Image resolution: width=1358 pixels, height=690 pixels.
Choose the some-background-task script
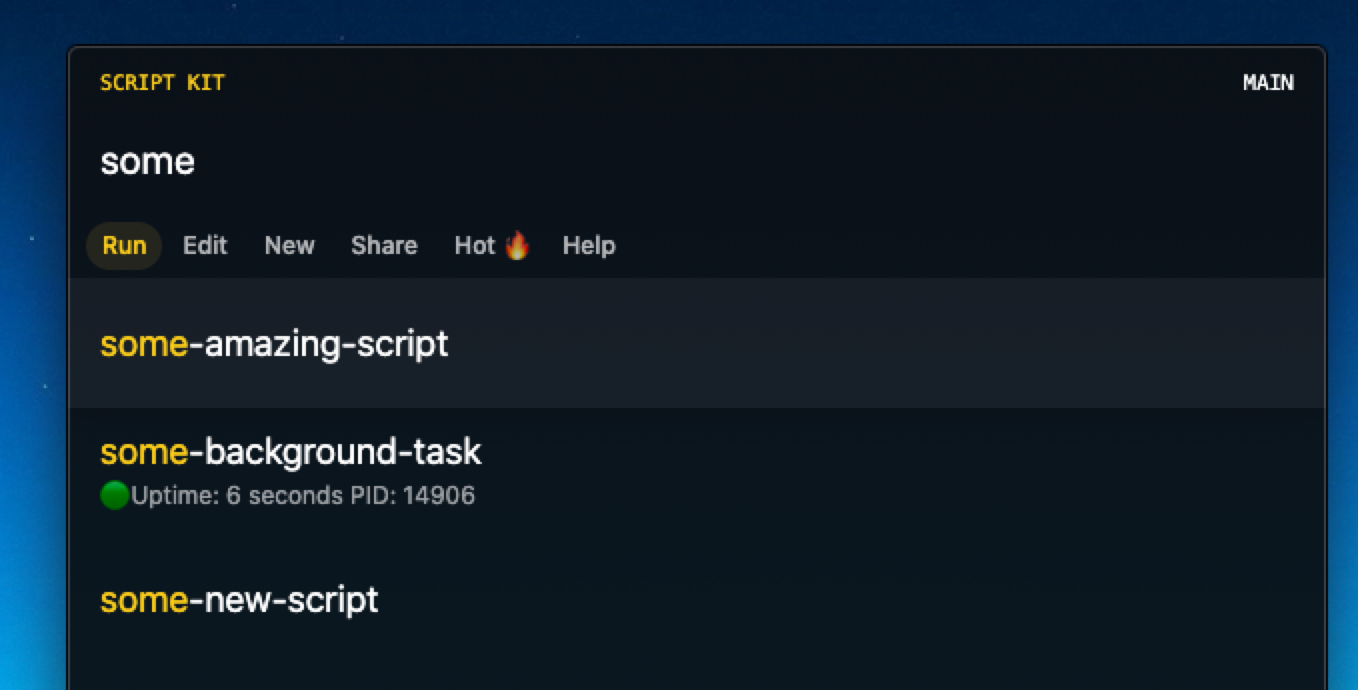(x=697, y=472)
